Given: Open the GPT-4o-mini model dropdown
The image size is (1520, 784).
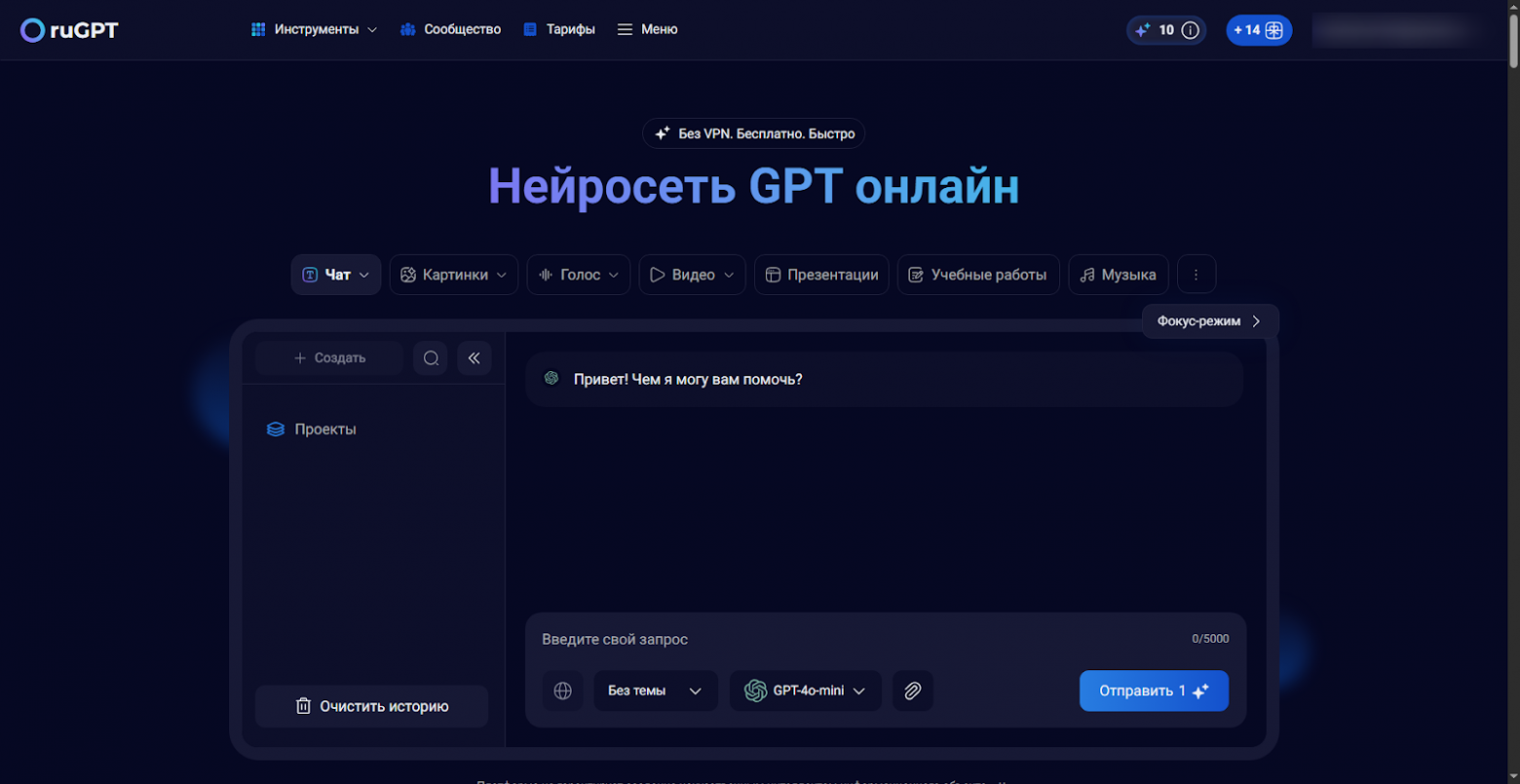Looking at the screenshot, I should click(806, 691).
